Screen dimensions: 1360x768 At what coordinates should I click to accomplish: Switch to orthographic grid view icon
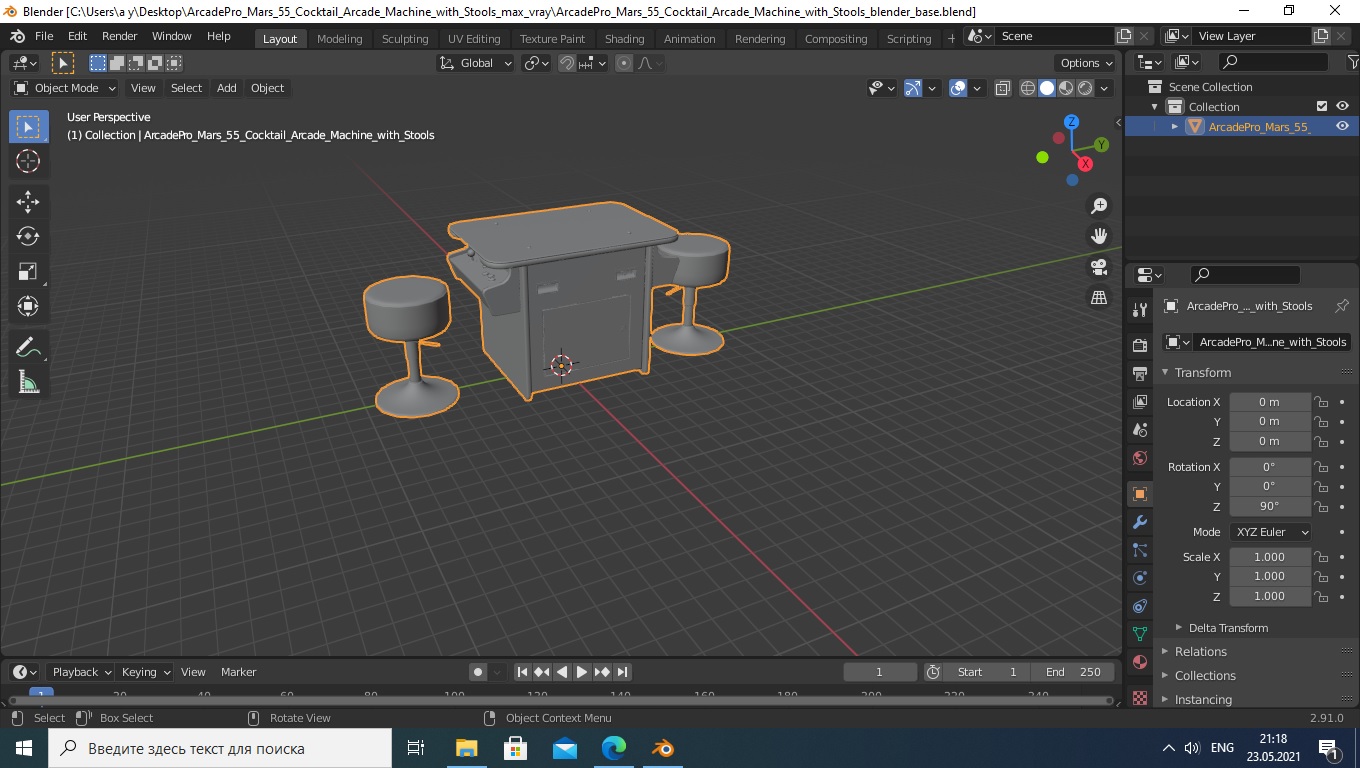point(1099,298)
